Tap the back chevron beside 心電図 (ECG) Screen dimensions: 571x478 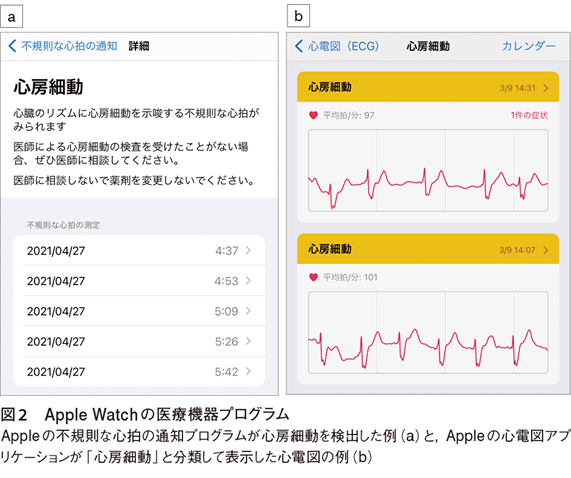pyautogui.click(x=299, y=46)
